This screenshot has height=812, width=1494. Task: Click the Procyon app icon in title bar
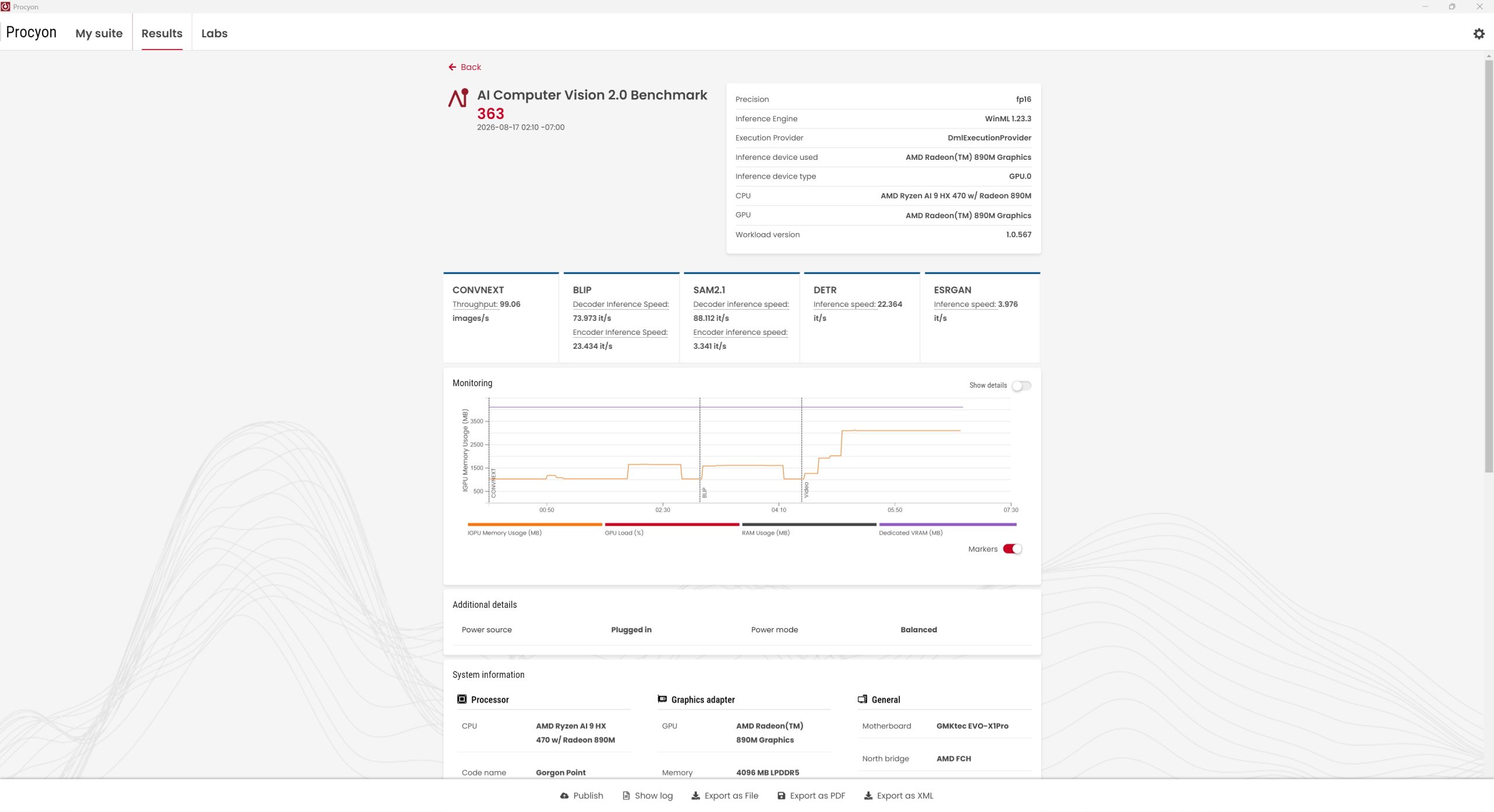click(x=5, y=6)
